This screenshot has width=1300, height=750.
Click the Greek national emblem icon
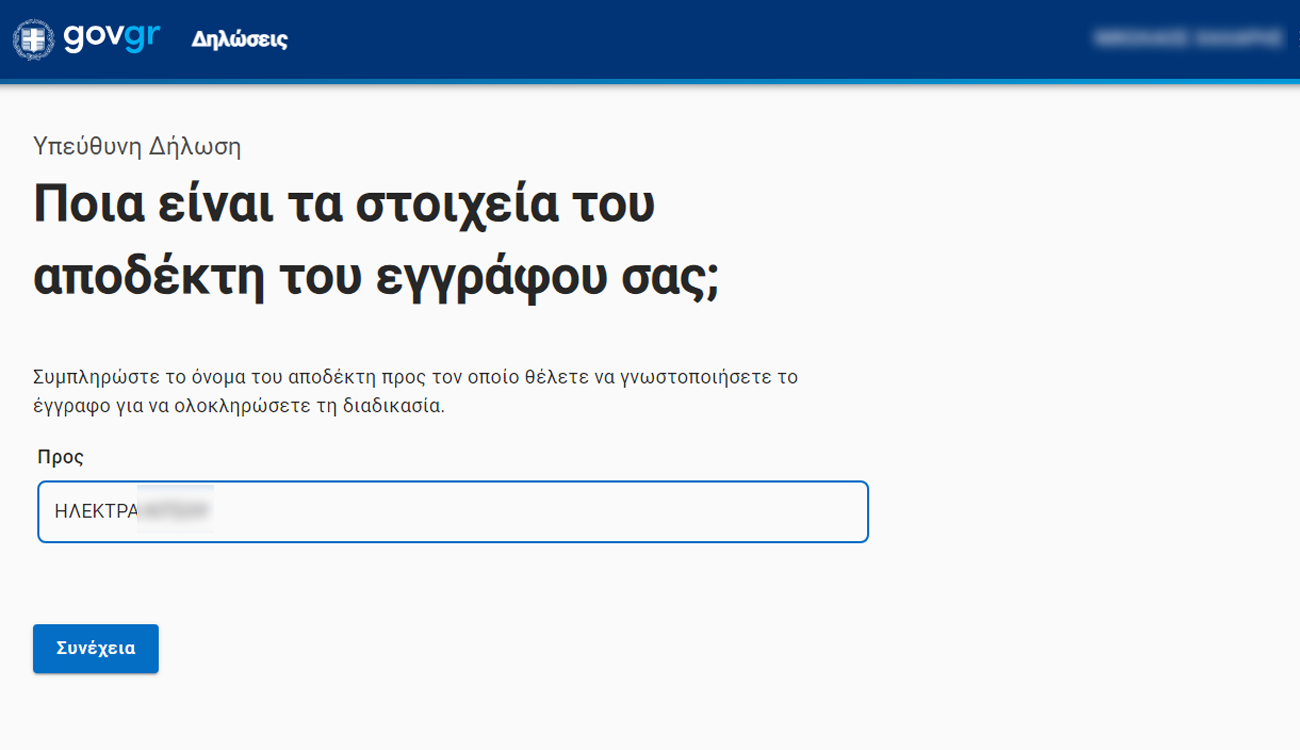(x=33, y=39)
